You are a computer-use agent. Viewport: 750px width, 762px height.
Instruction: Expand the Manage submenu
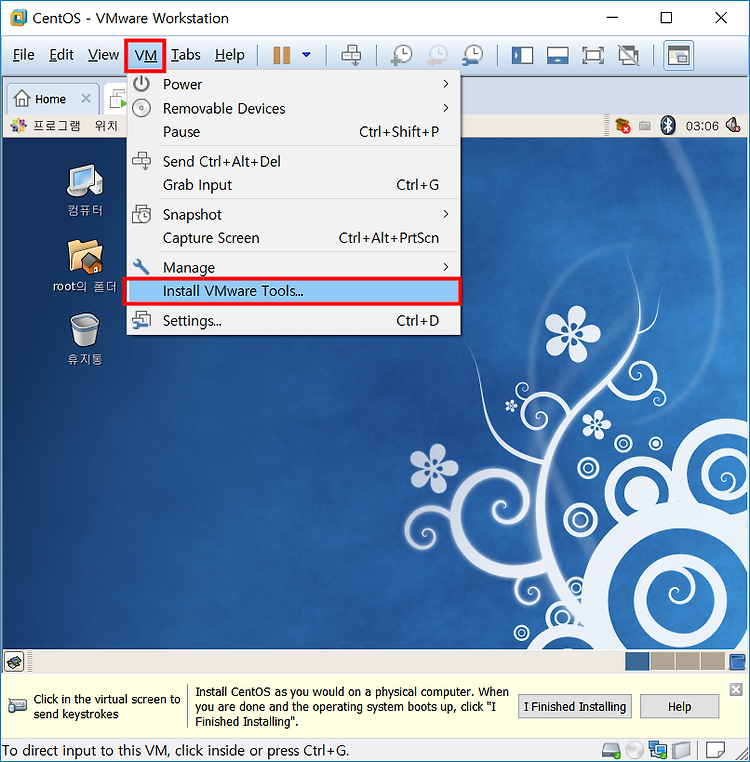point(294,267)
